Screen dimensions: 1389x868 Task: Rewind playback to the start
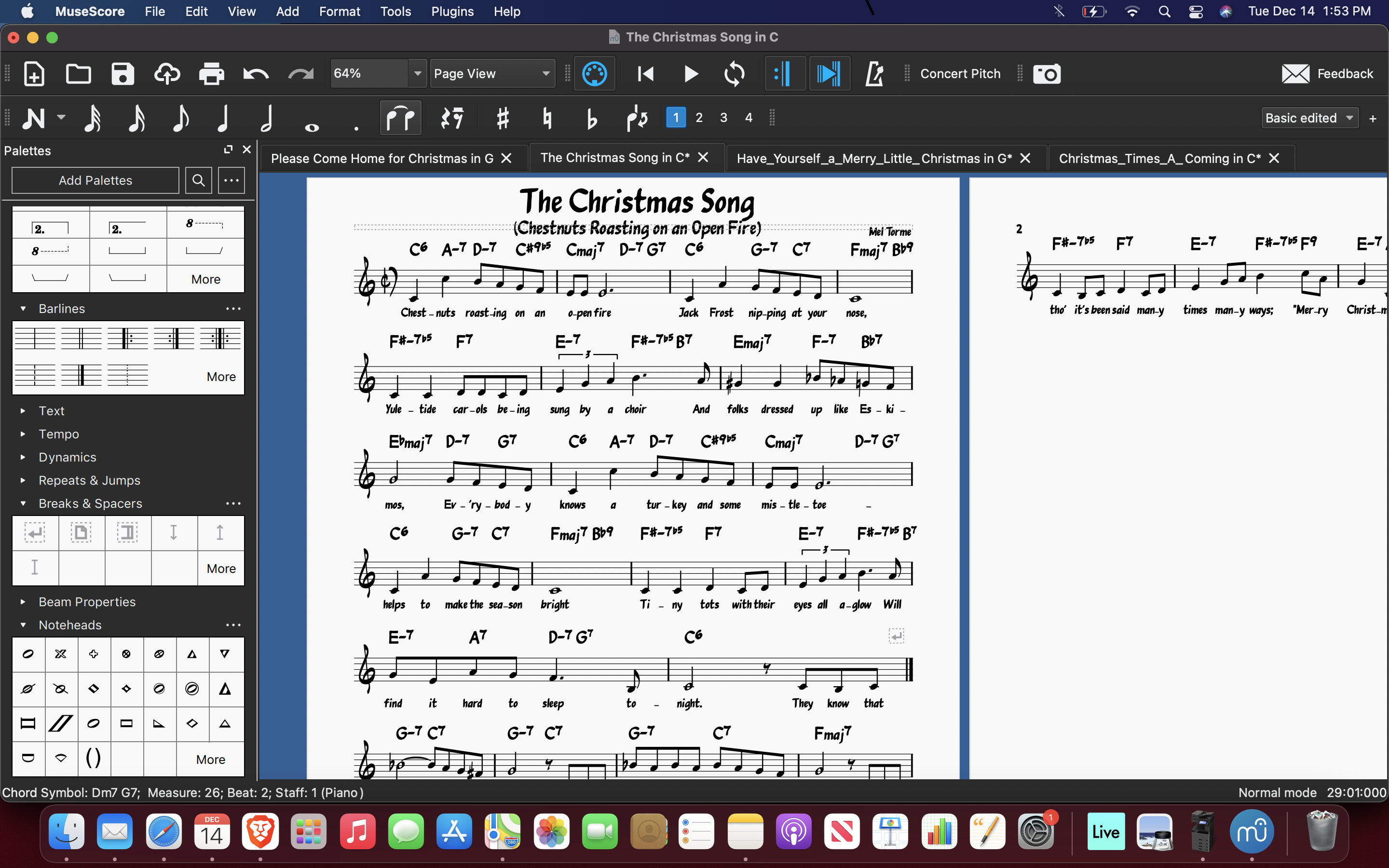646,74
